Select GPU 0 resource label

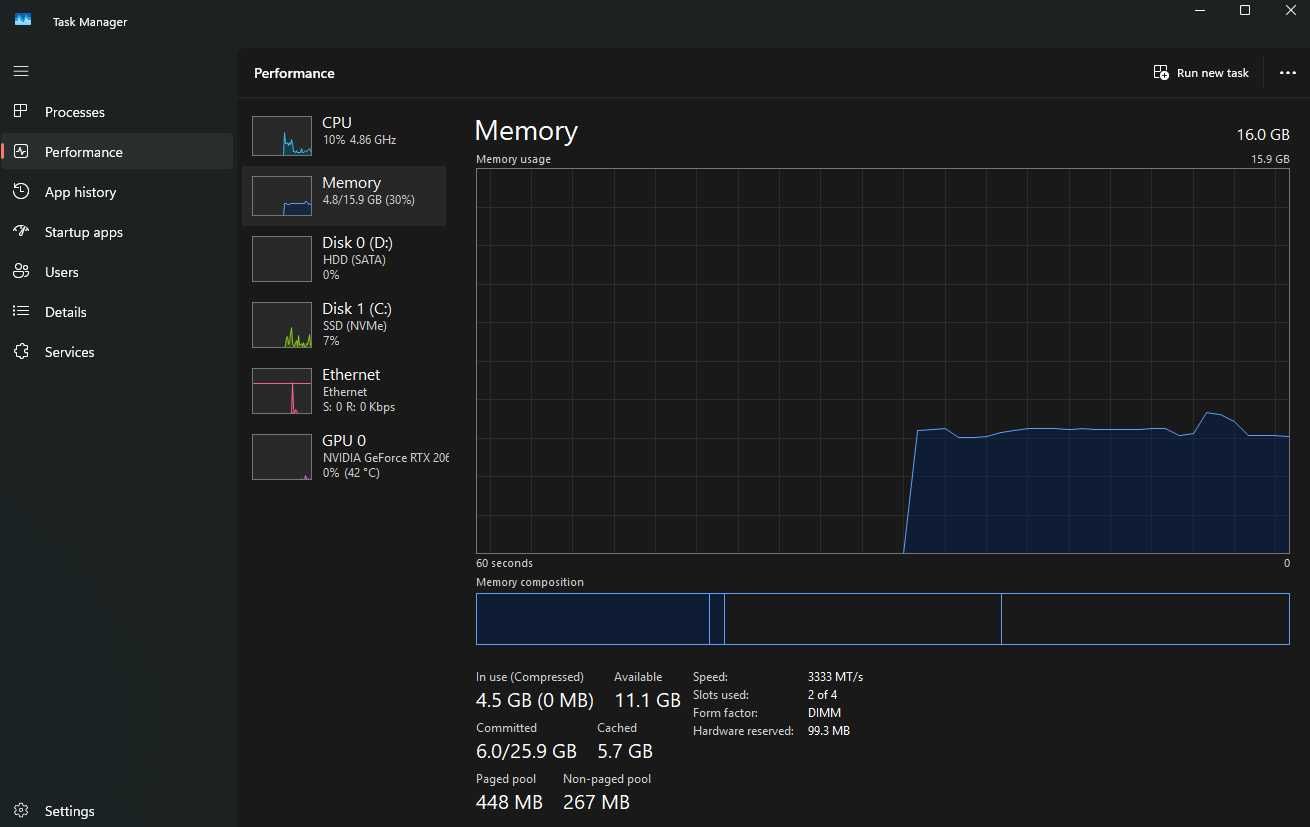344,441
